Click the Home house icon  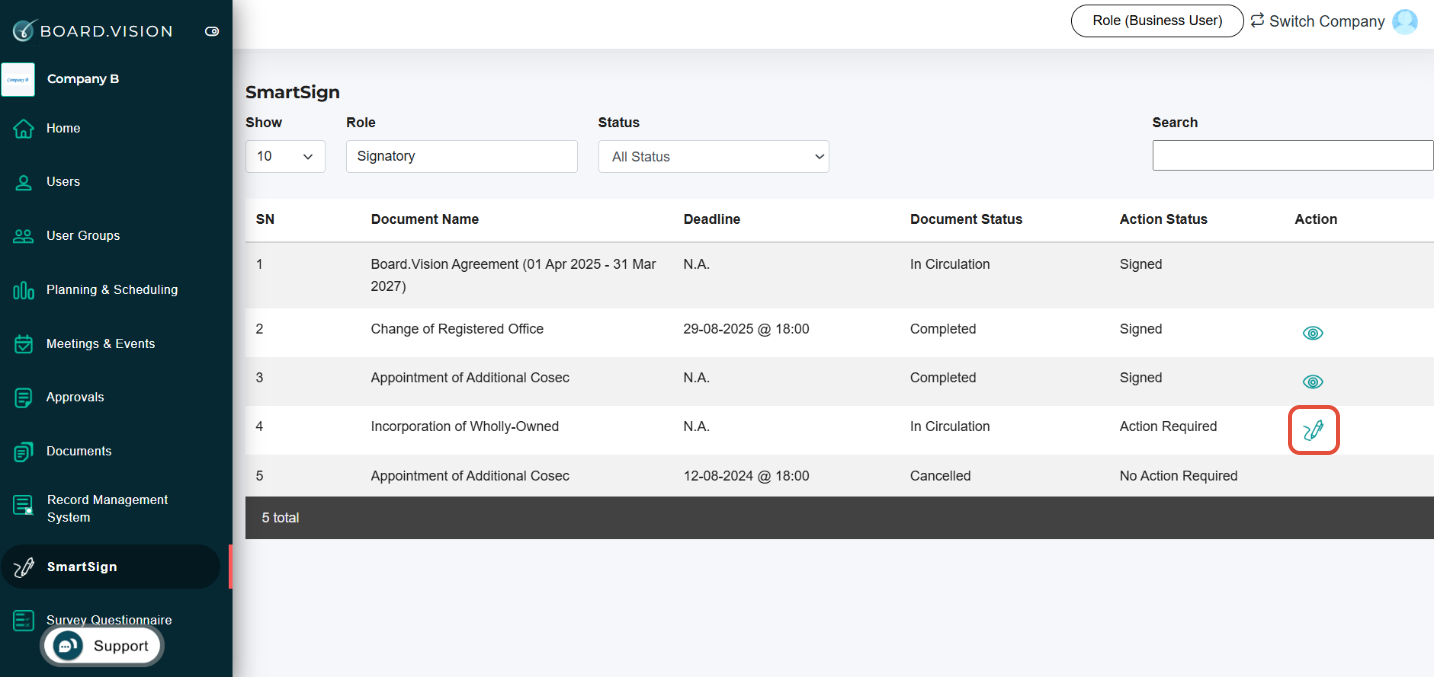click(x=23, y=129)
